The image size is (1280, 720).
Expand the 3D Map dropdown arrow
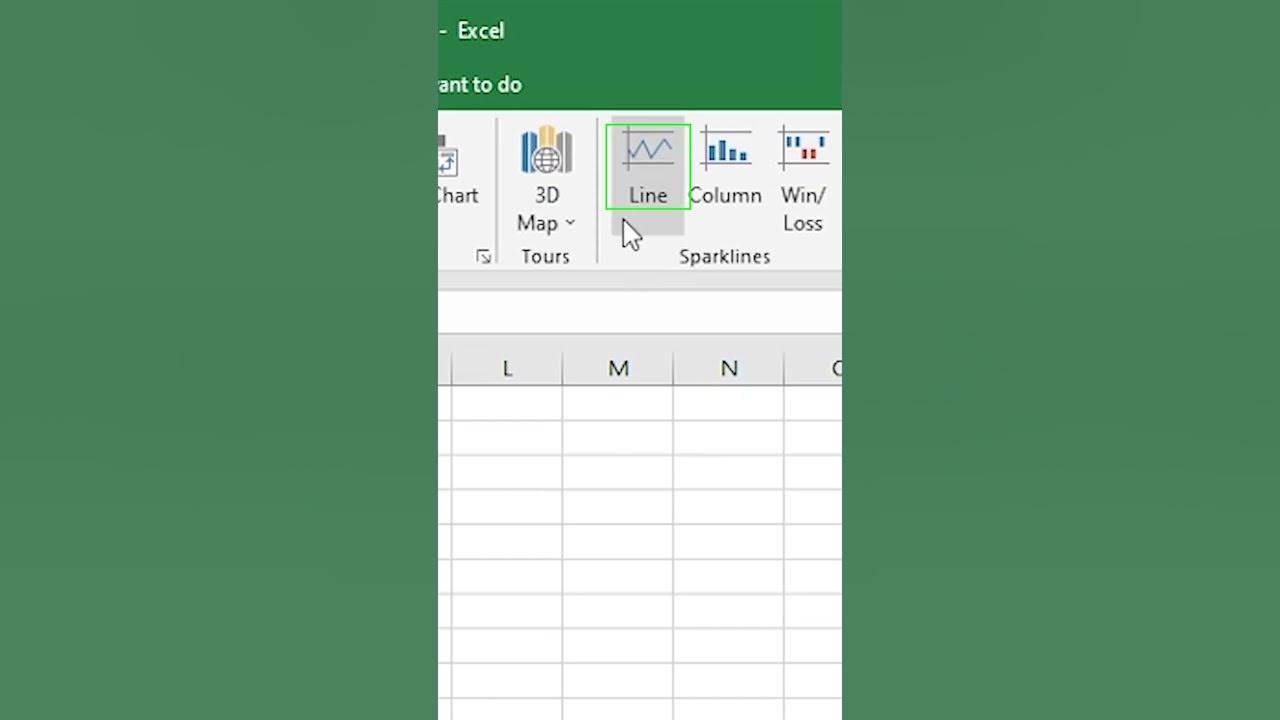570,223
